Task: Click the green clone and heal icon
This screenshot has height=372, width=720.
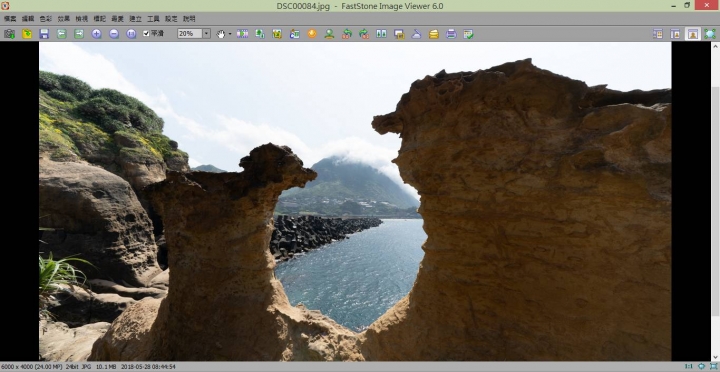Action: [329, 34]
